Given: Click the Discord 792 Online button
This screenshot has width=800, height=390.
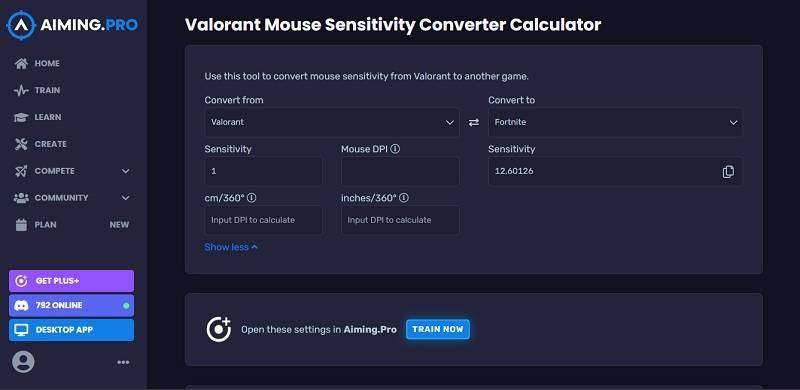Looking at the screenshot, I should click(x=71, y=305).
